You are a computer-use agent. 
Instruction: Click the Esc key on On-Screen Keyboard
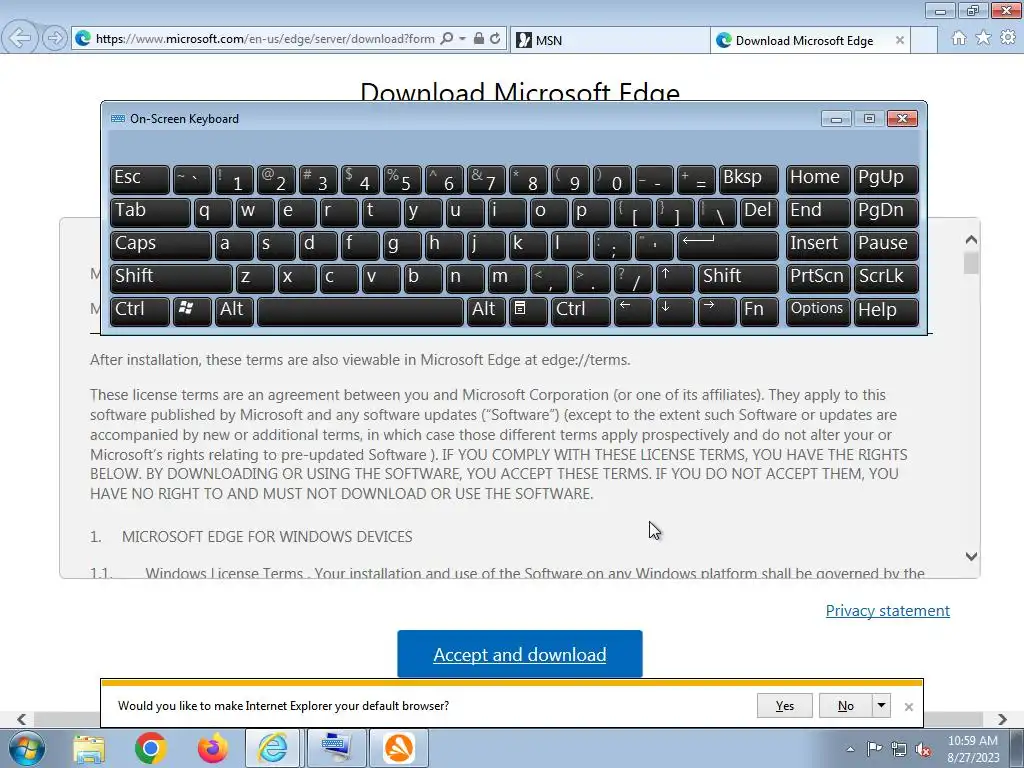click(140, 178)
